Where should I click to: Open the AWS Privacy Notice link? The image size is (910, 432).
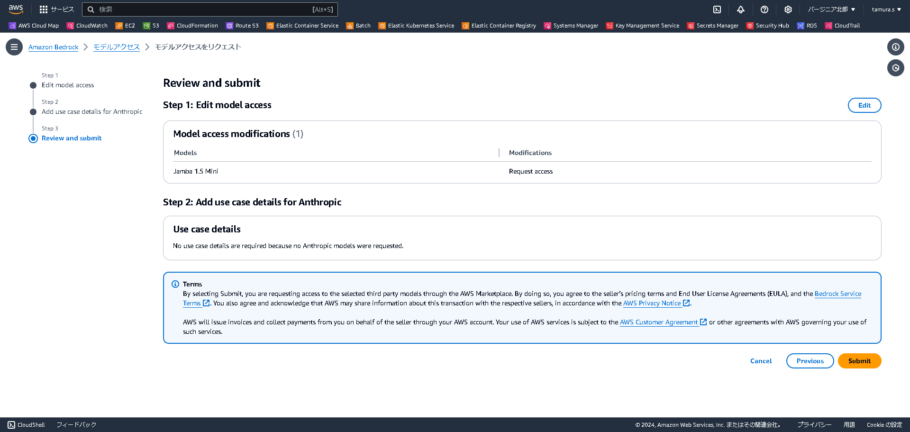click(656, 303)
